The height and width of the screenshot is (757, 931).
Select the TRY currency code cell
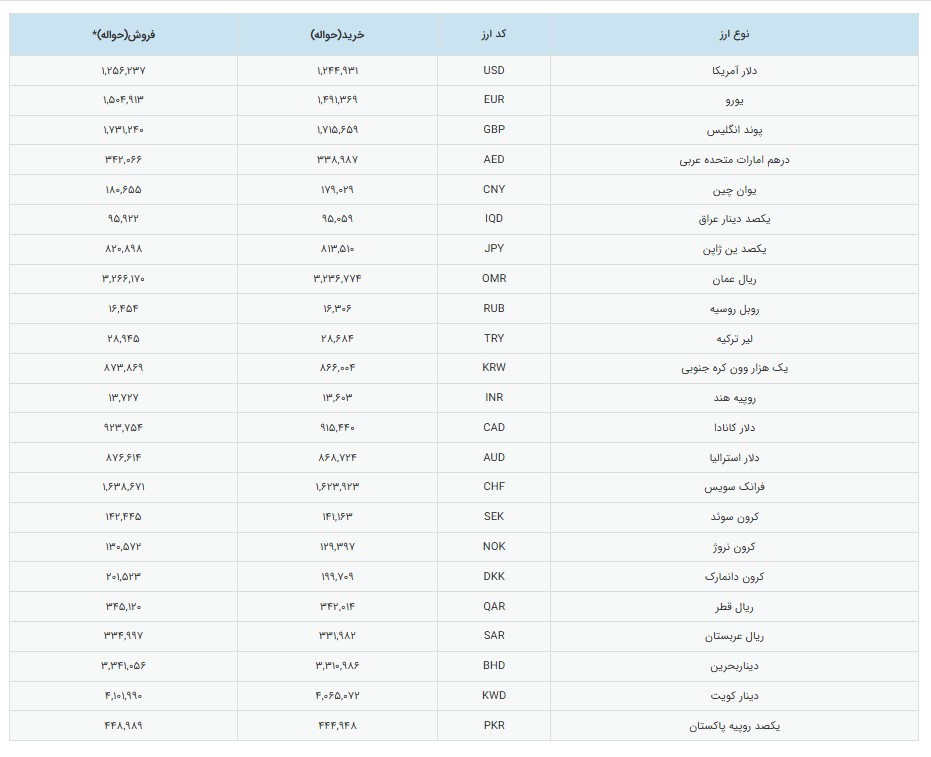(494, 338)
